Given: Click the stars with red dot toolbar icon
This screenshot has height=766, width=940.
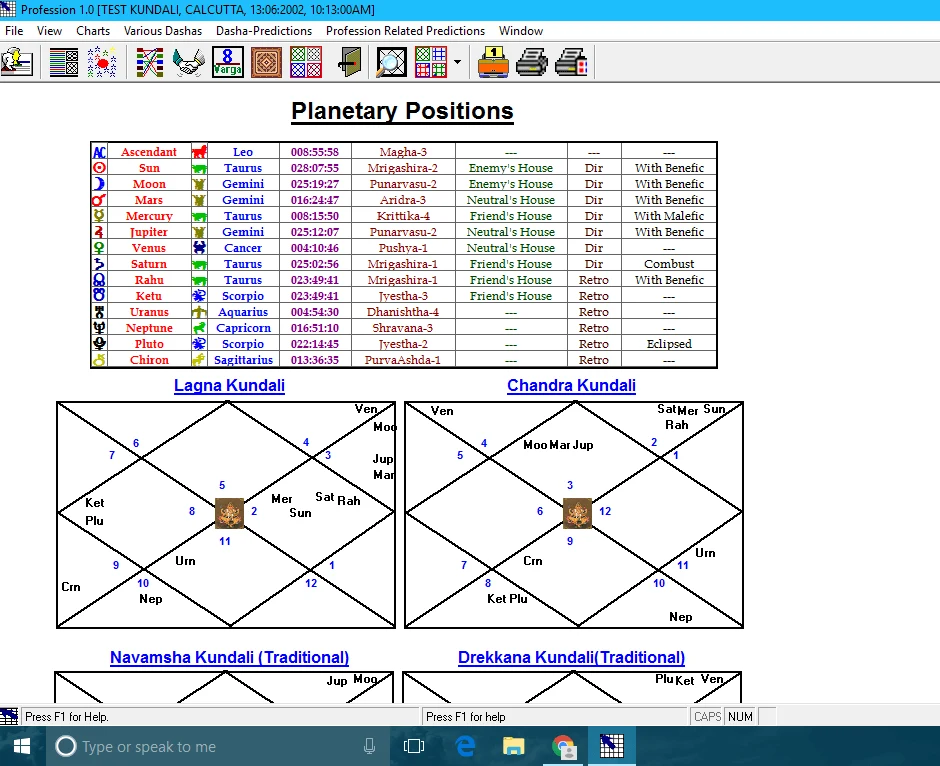Looking at the screenshot, I should click(102, 62).
